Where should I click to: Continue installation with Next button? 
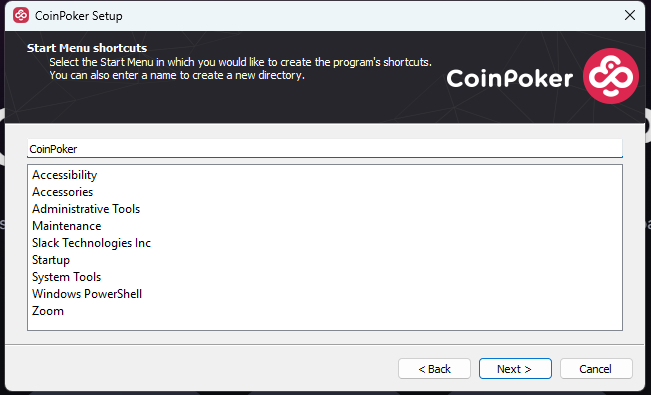[515, 369]
